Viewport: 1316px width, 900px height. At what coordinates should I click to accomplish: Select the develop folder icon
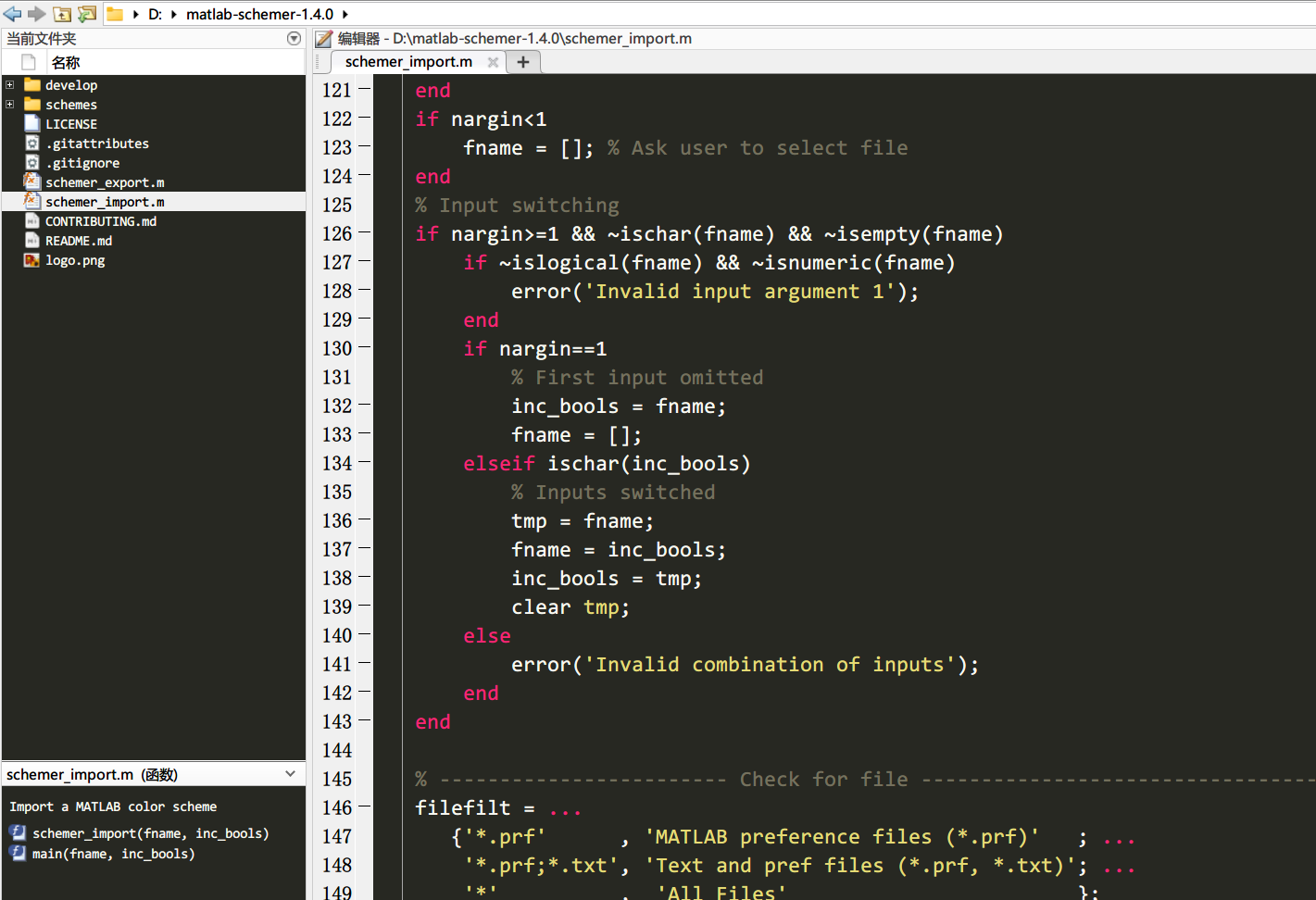[32, 84]
